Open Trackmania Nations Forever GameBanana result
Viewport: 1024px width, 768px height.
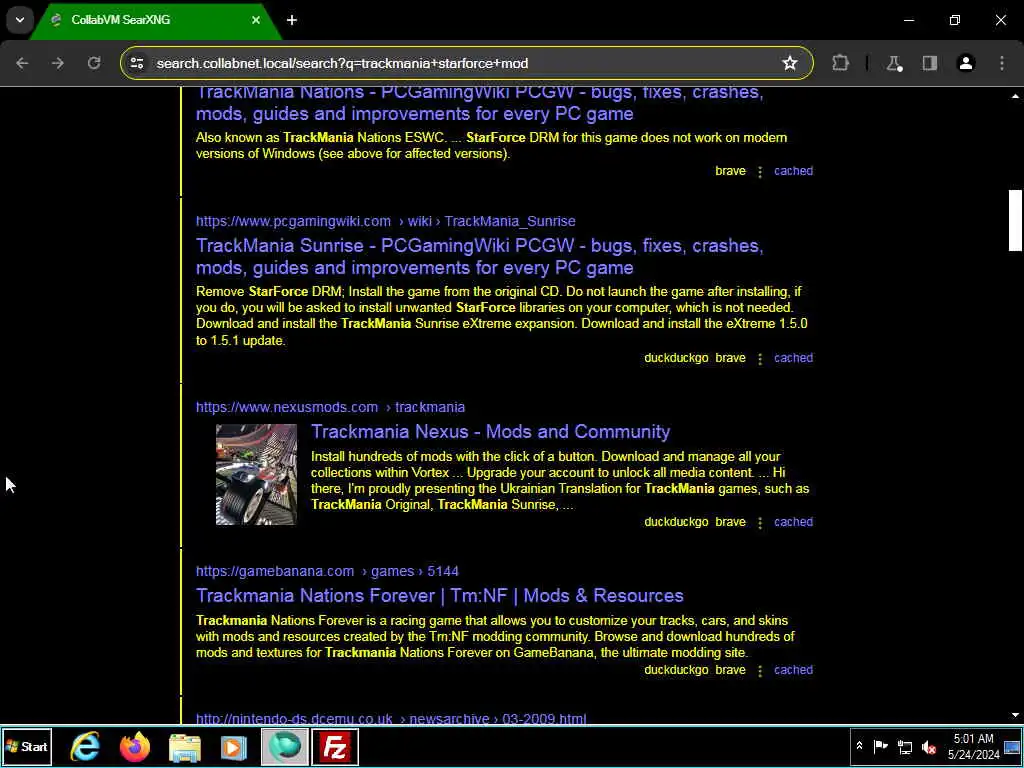440,596
